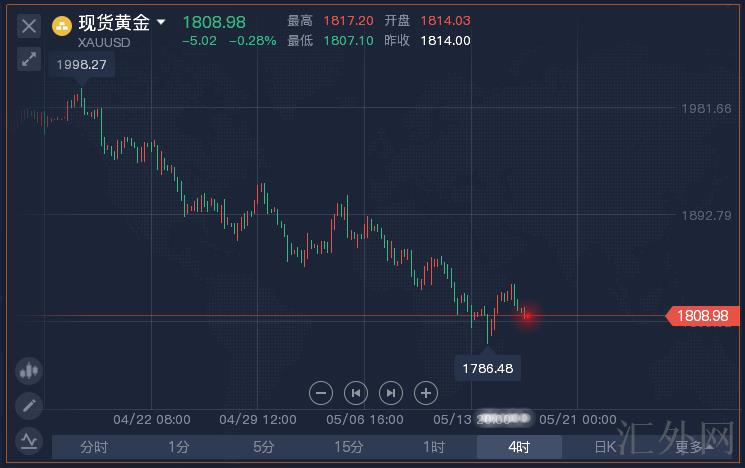Switch to the 1时 timeframe
This screenshot has height=468, width=745.
[433, 447]
